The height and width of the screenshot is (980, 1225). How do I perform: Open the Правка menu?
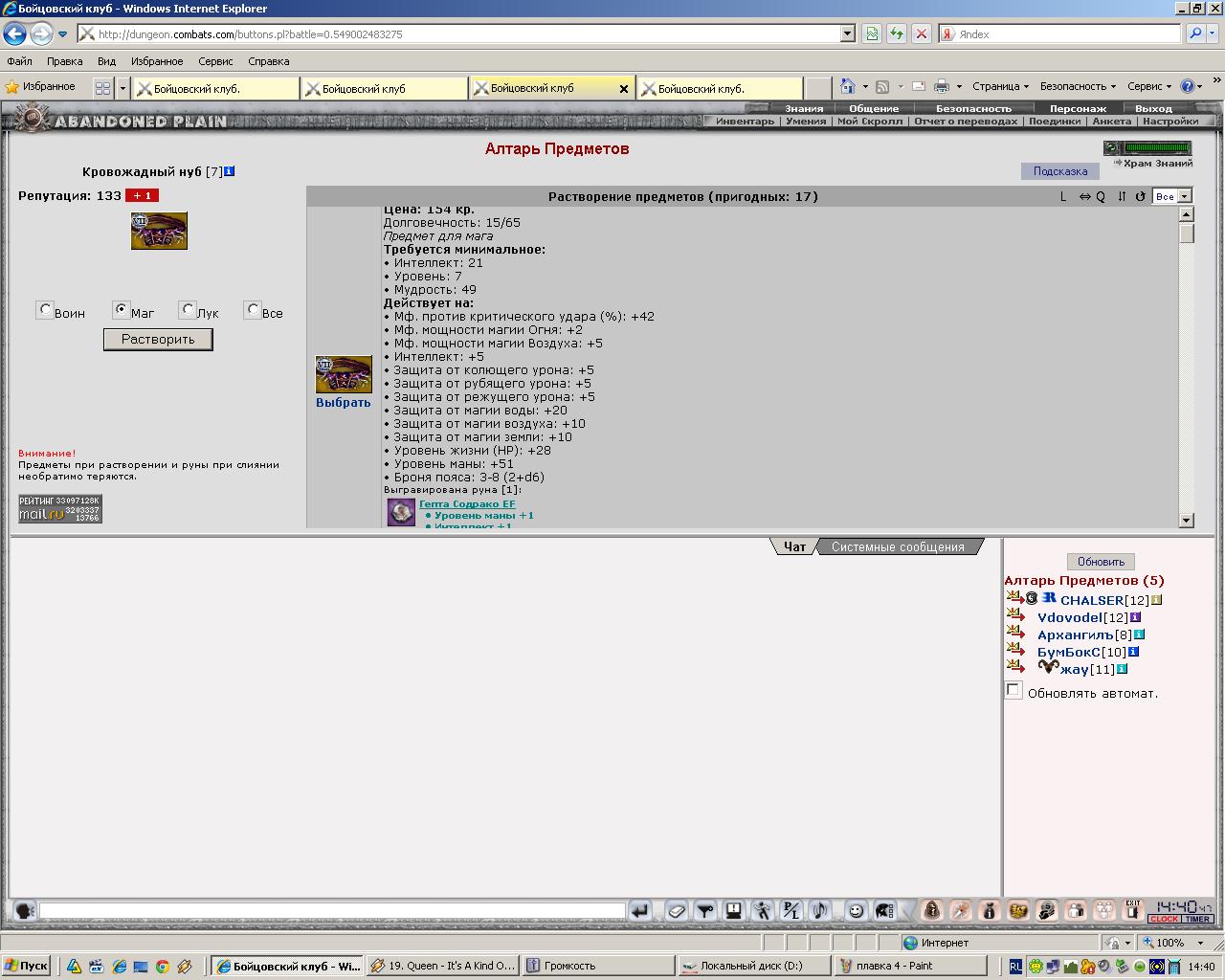tap(64, 61)
